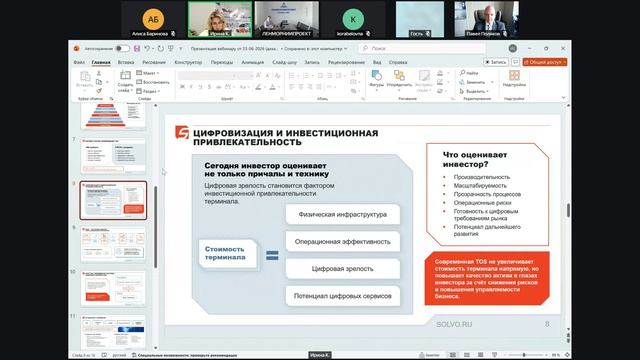Click the text highlight color button
Screen dimensions: 640x360
point(258,87)
